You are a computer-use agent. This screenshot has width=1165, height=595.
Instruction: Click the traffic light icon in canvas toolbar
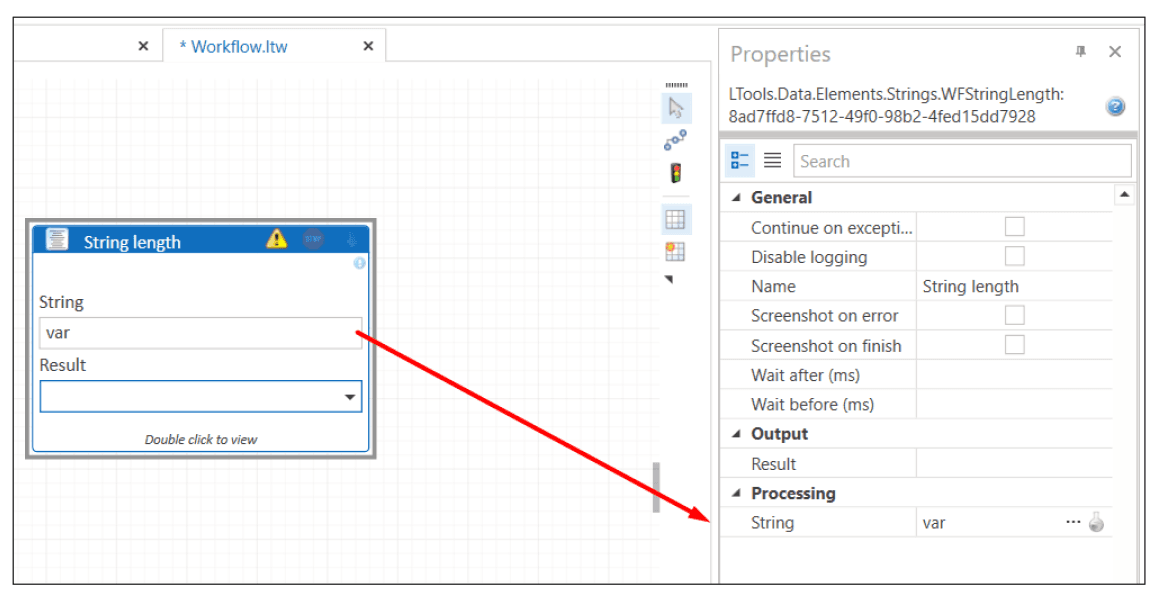[676, 173]
